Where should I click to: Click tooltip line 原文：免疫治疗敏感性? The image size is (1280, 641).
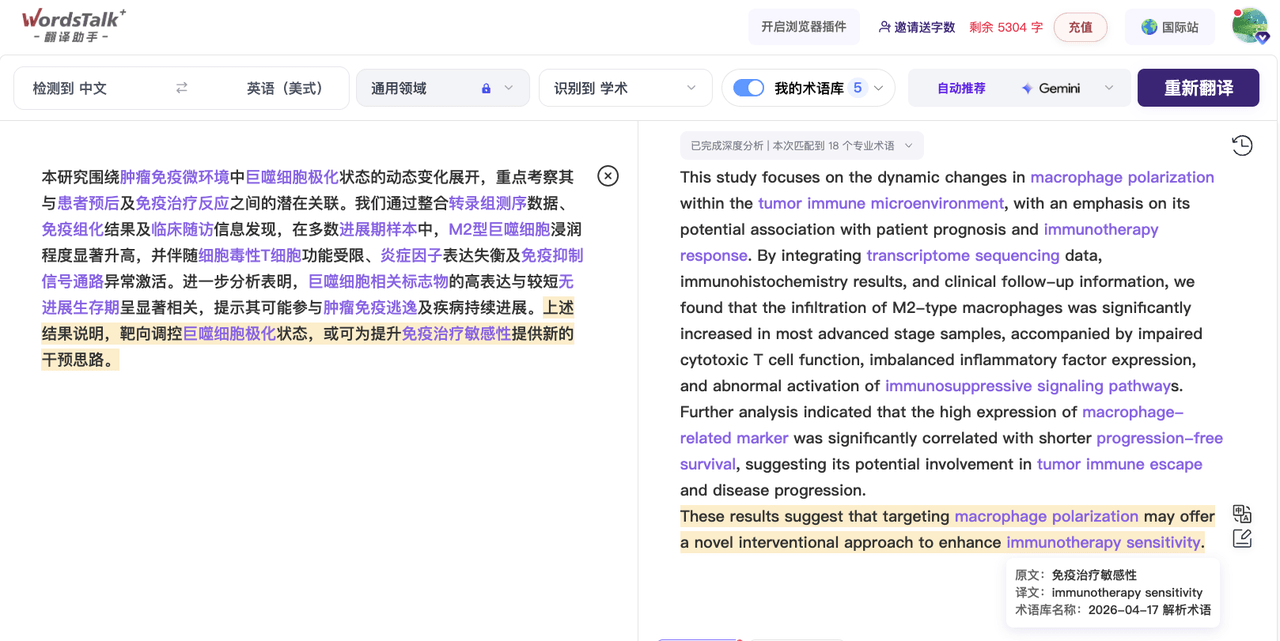pos(1075,575)
